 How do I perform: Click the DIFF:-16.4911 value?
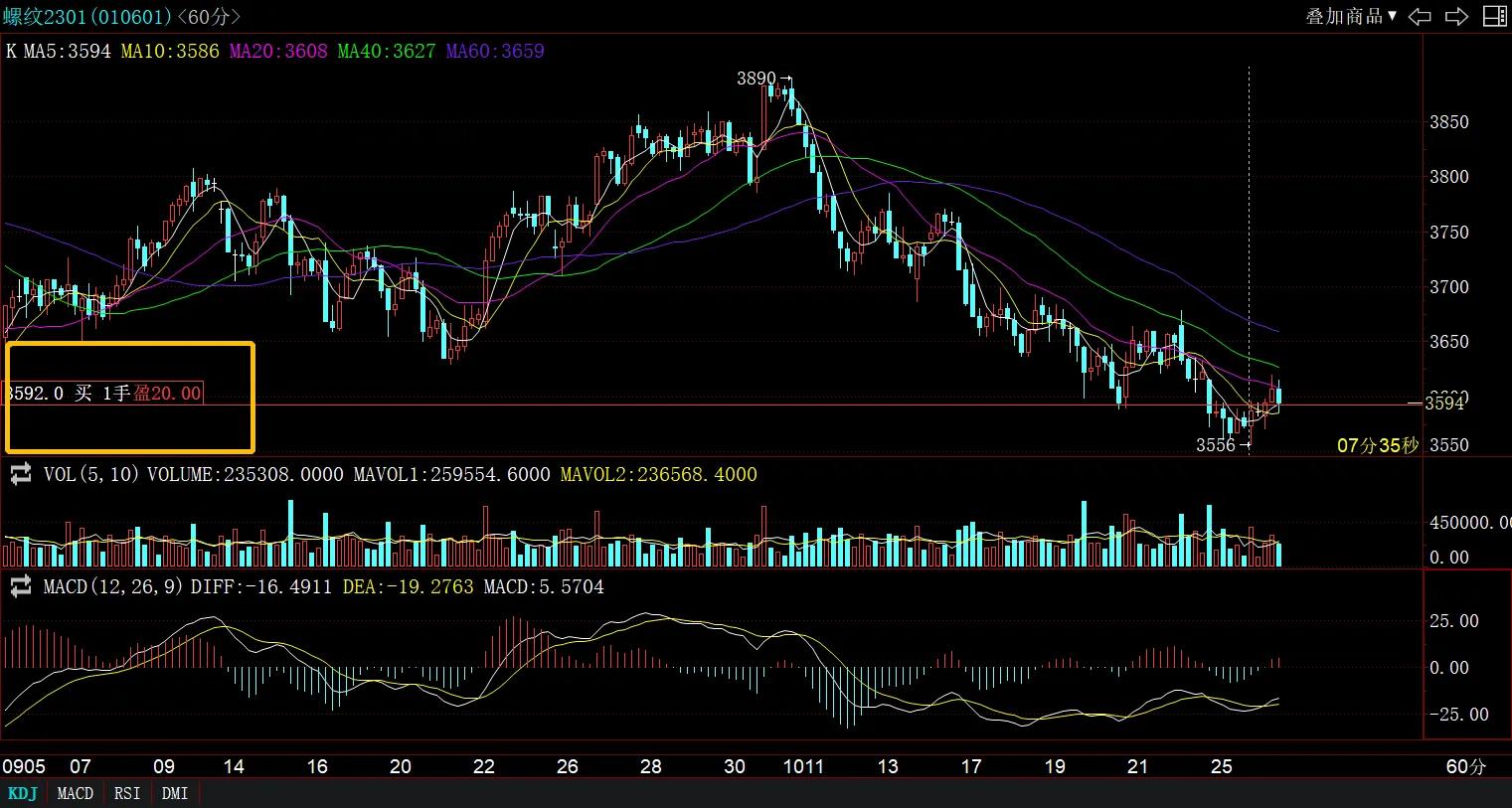point(261,587)
